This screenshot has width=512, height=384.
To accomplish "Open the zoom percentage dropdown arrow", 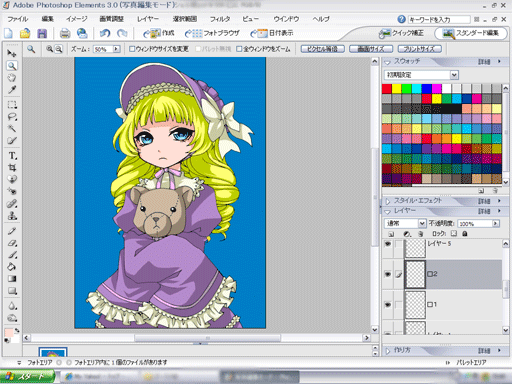I will (x=116, y=49).
